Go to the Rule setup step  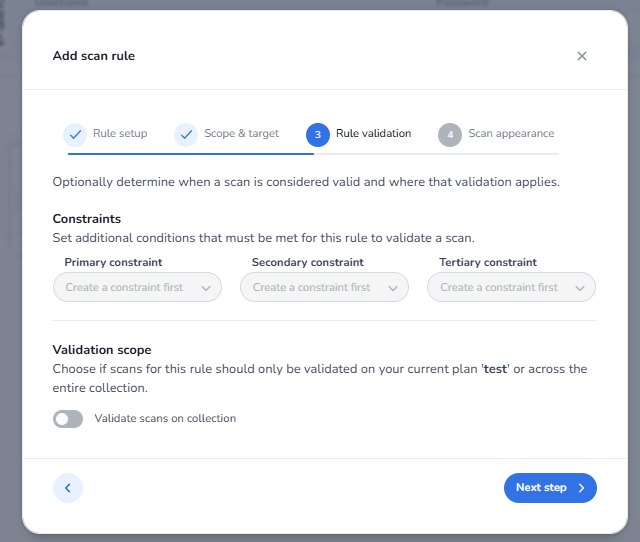pyautogui.click(x=120, y=134)
